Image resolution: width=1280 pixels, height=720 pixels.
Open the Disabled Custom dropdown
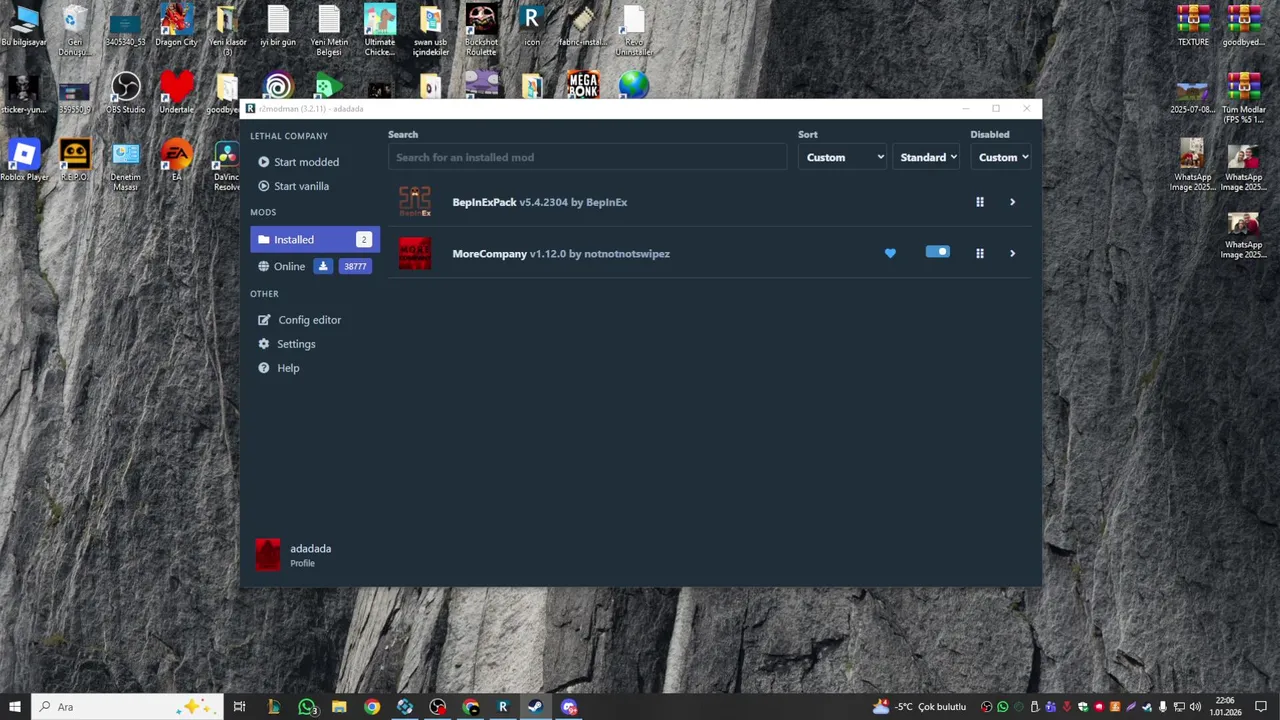coord(1002,157)
